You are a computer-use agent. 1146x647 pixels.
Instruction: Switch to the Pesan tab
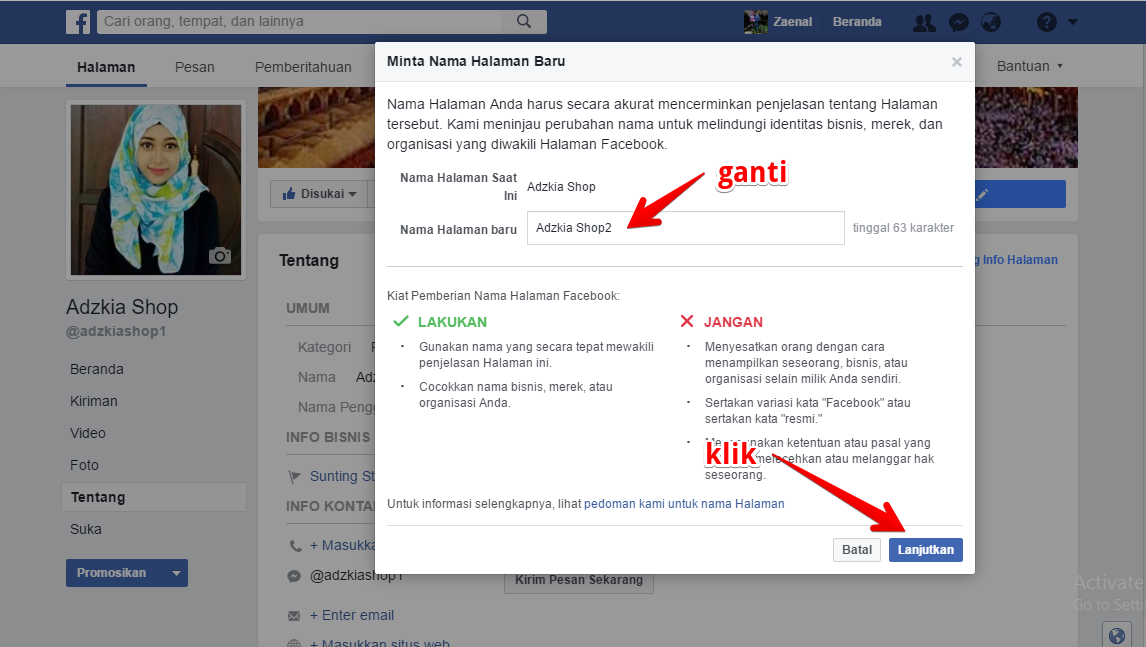pyautogui.click(x=194, y=67)
